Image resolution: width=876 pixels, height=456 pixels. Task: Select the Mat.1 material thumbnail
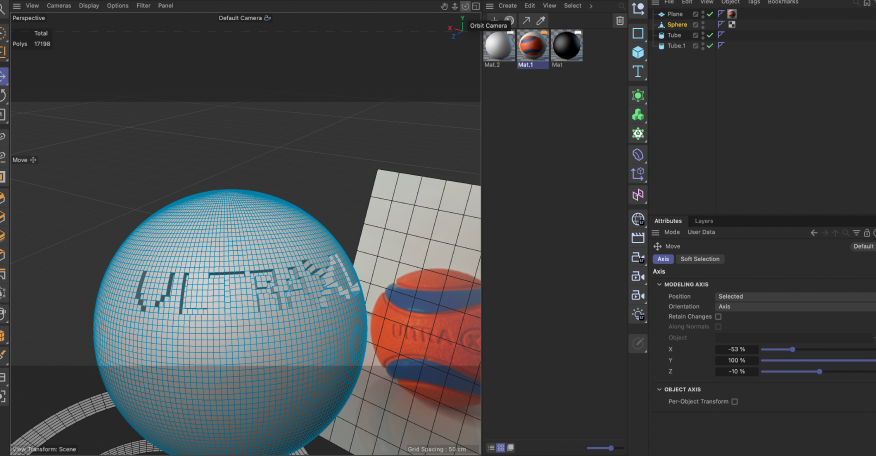pos(532,46)
